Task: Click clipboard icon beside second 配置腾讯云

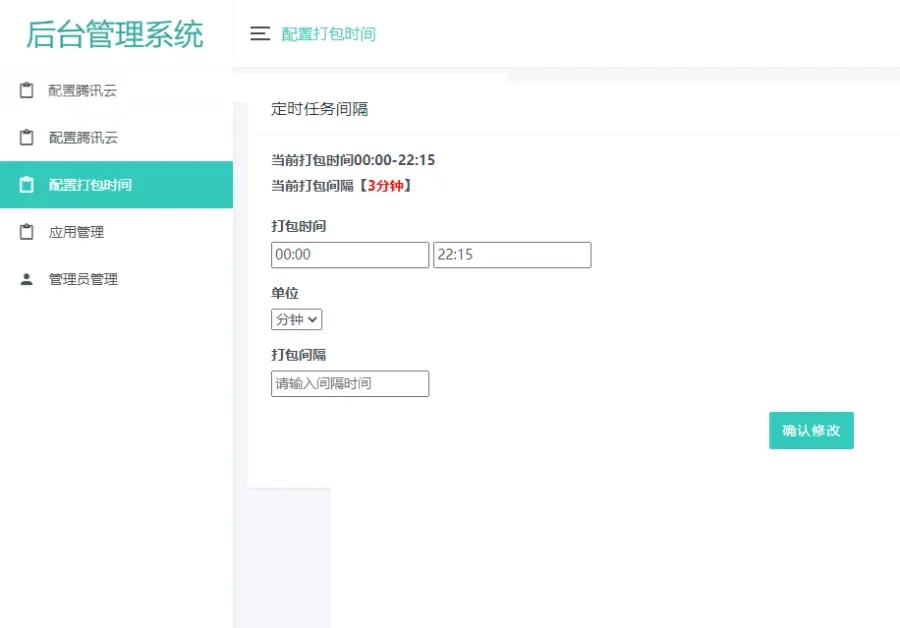Action: (x=27, y=138)
